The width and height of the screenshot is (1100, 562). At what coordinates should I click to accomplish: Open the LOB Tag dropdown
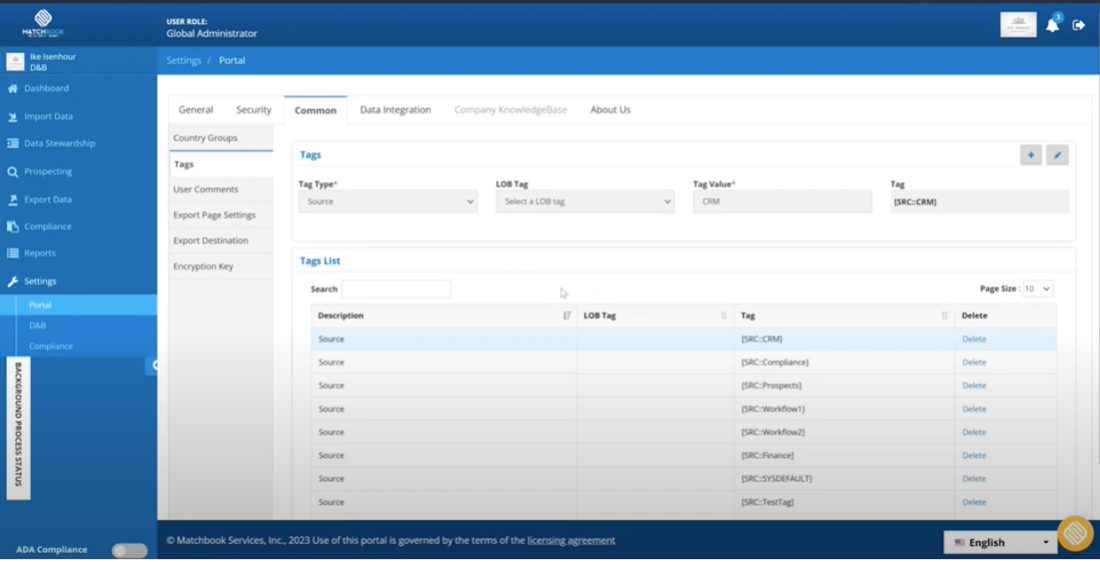[x=585, y=201]
